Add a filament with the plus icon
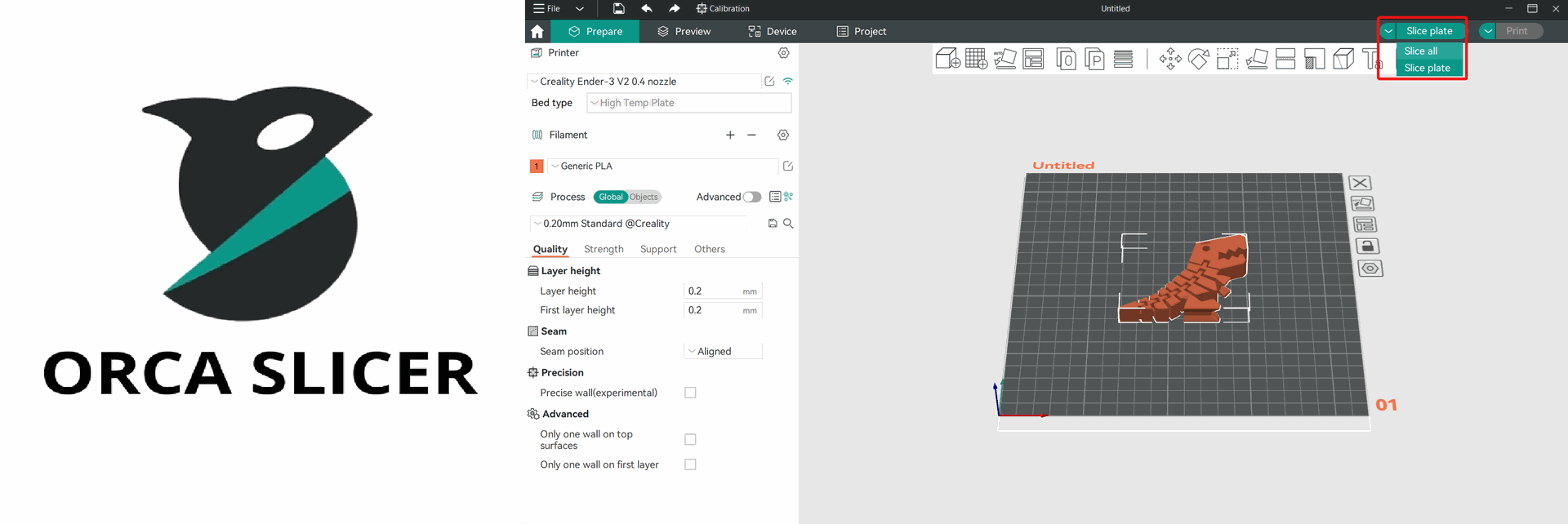Screen dimensions: 1568x524 730,135
